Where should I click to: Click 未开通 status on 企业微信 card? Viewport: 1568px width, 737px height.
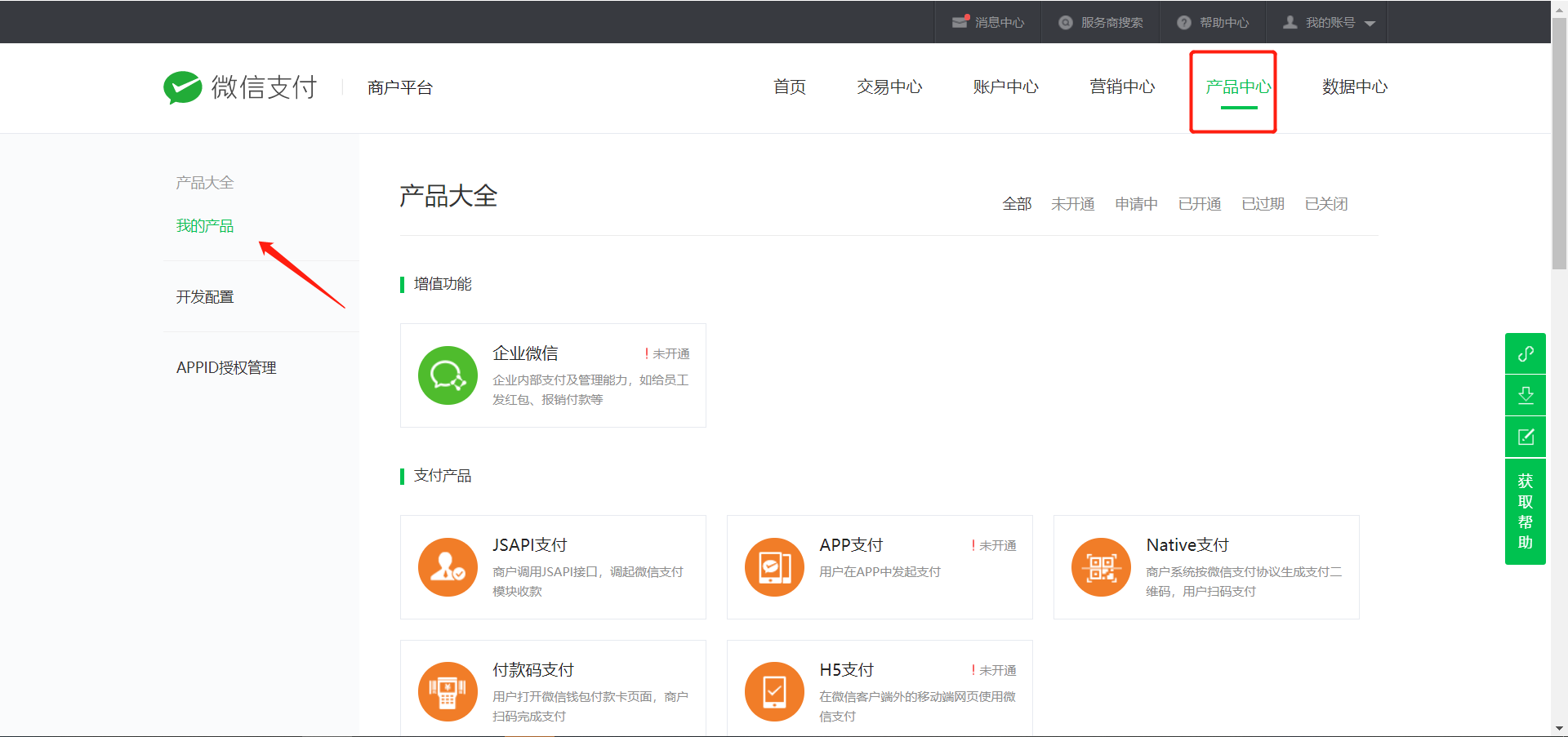click(670, 354)
